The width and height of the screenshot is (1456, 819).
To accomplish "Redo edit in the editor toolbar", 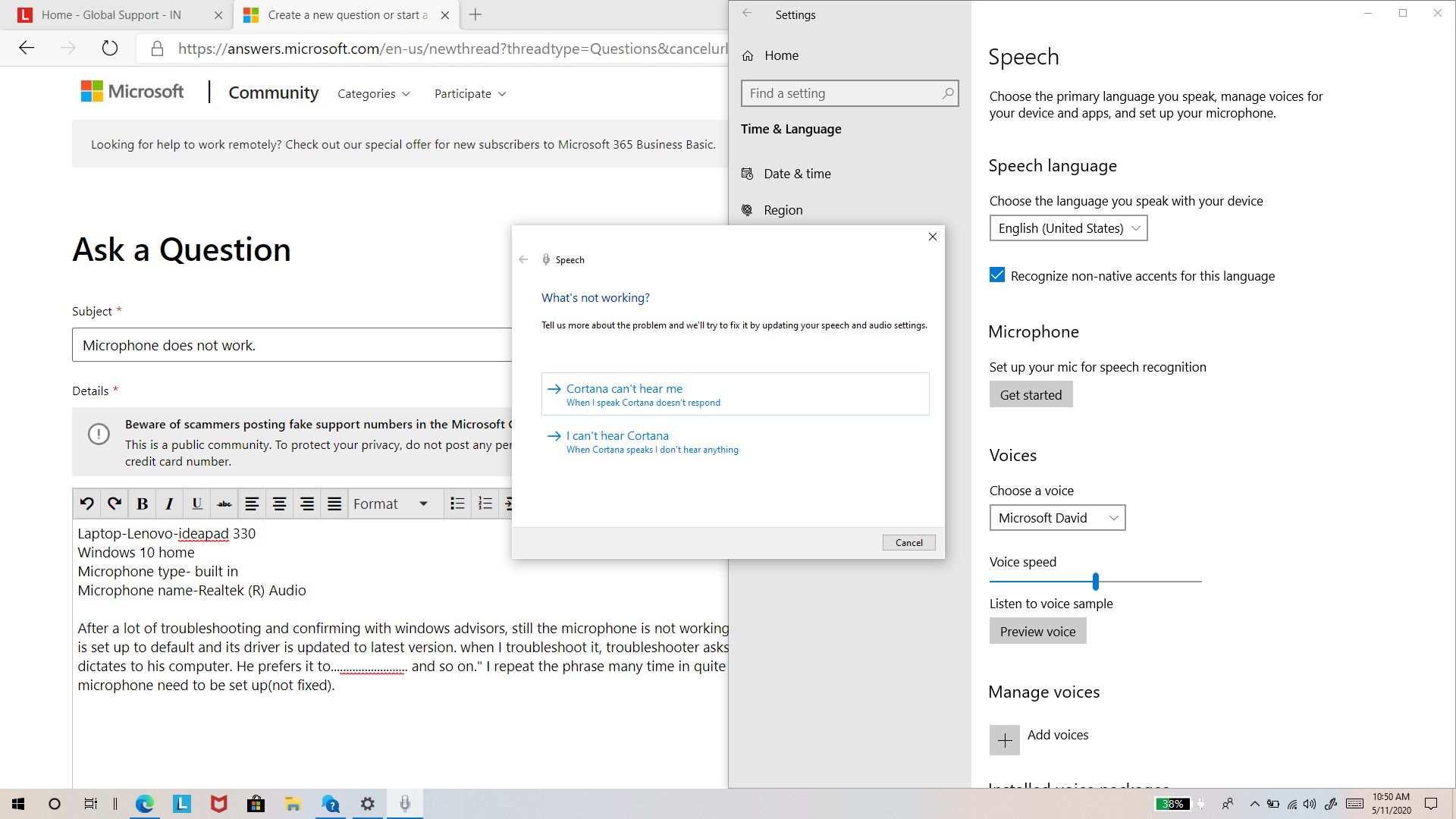I will pyautogui.click(x=115, y=504).
